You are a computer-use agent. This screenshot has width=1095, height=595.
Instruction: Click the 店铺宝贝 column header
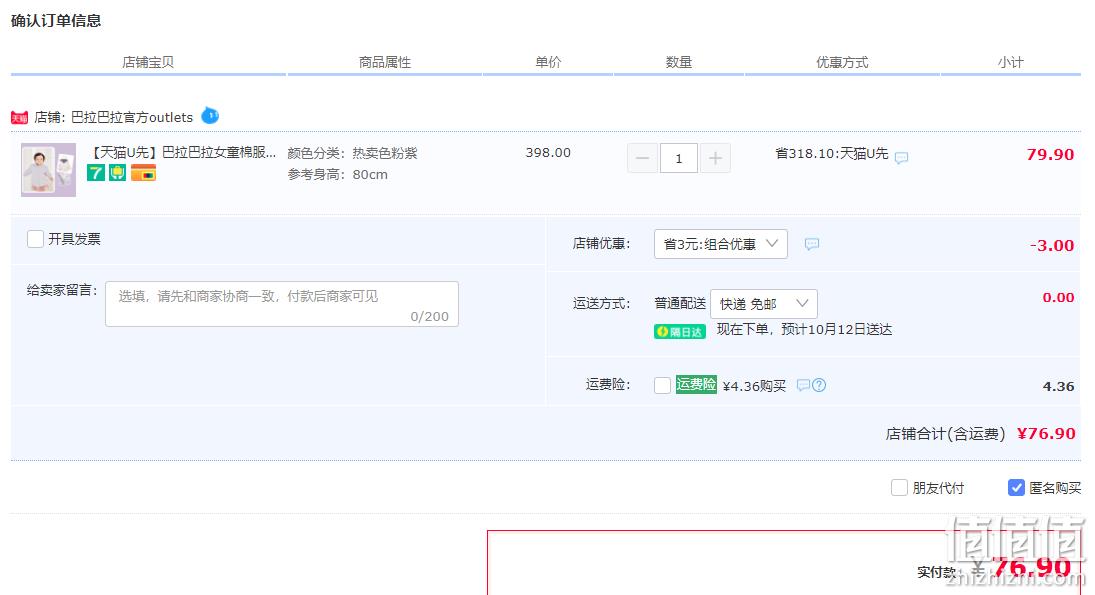click(148, 62)
